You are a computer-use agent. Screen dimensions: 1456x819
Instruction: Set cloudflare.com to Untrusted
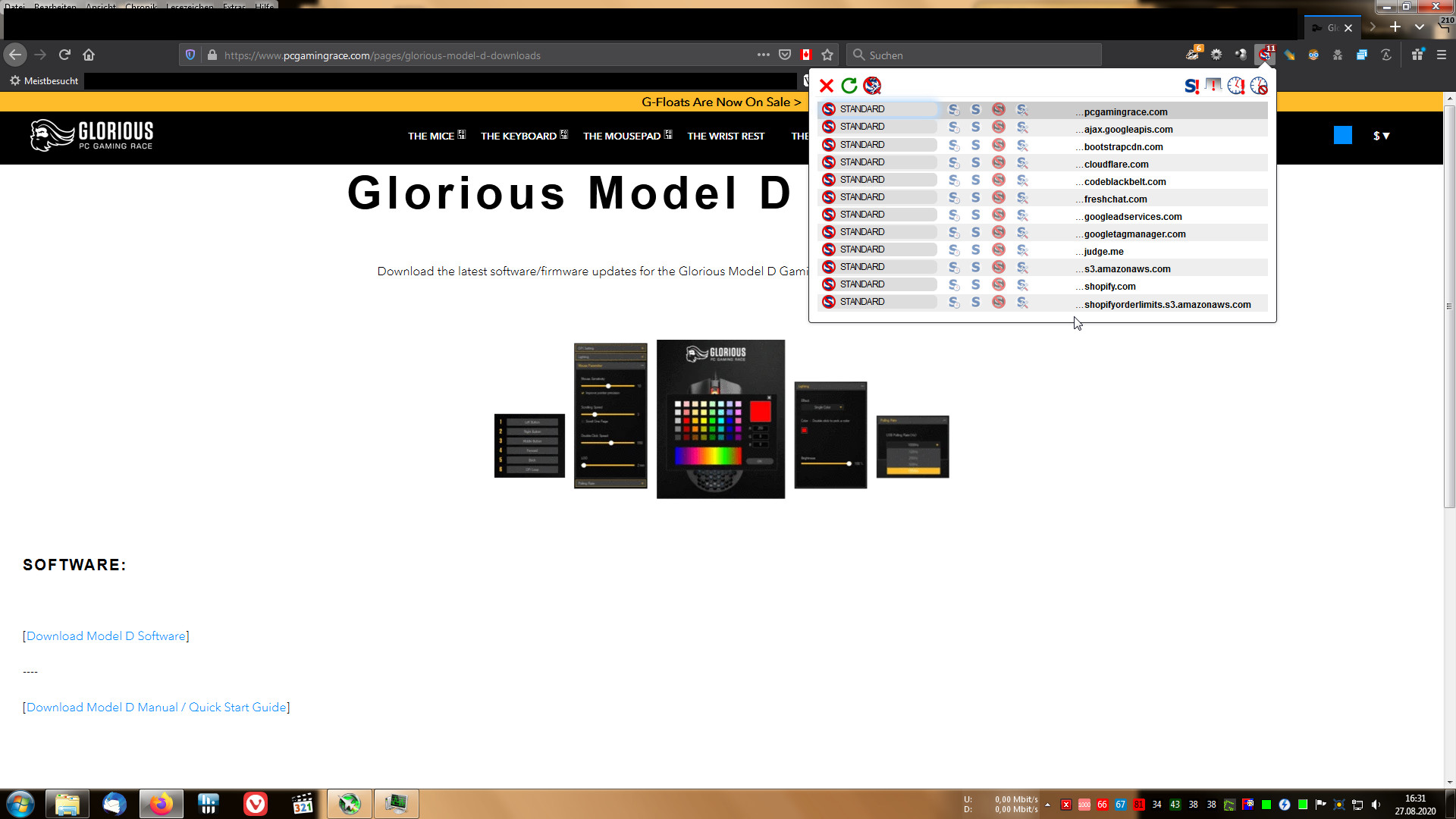(999, 162)
